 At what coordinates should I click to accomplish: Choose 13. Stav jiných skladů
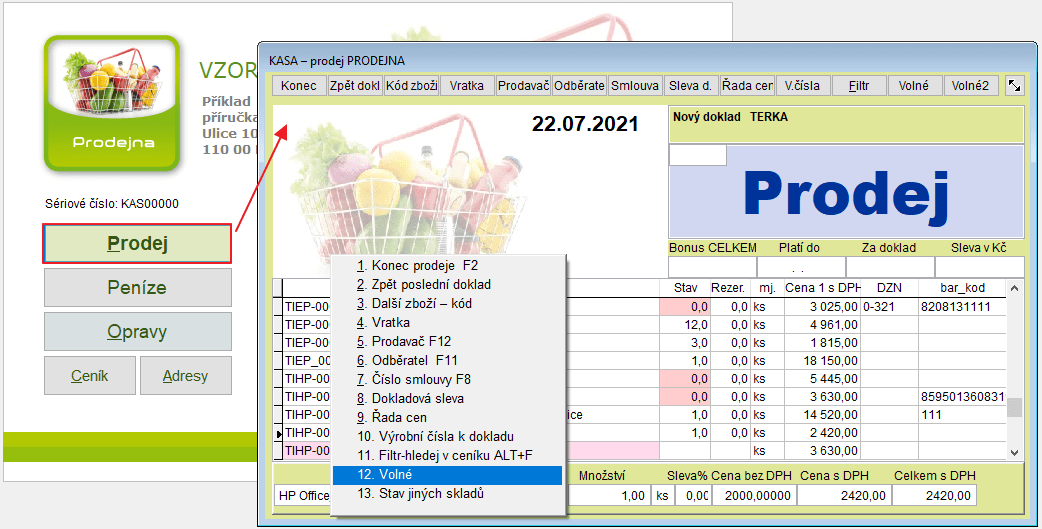pos(447,494)
